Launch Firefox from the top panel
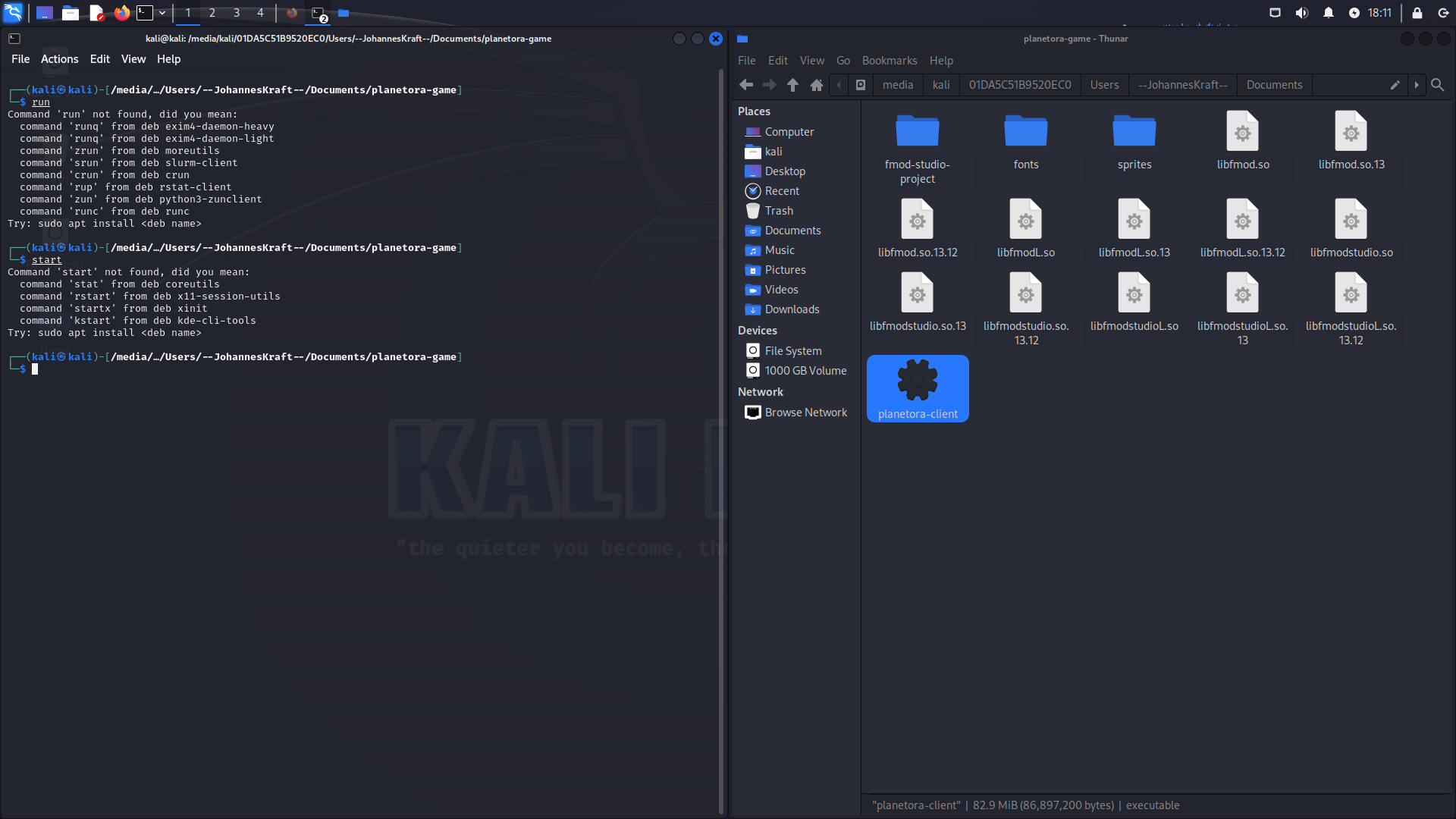This screenshot has width=1456, height=819. pyautogui.click(x=121, y=13)
